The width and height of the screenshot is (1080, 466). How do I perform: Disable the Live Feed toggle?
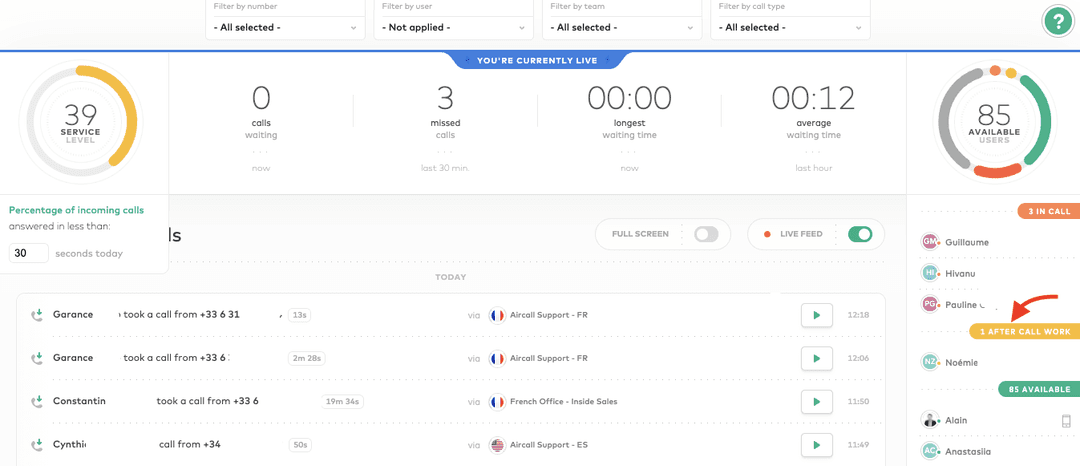(859, 234)
